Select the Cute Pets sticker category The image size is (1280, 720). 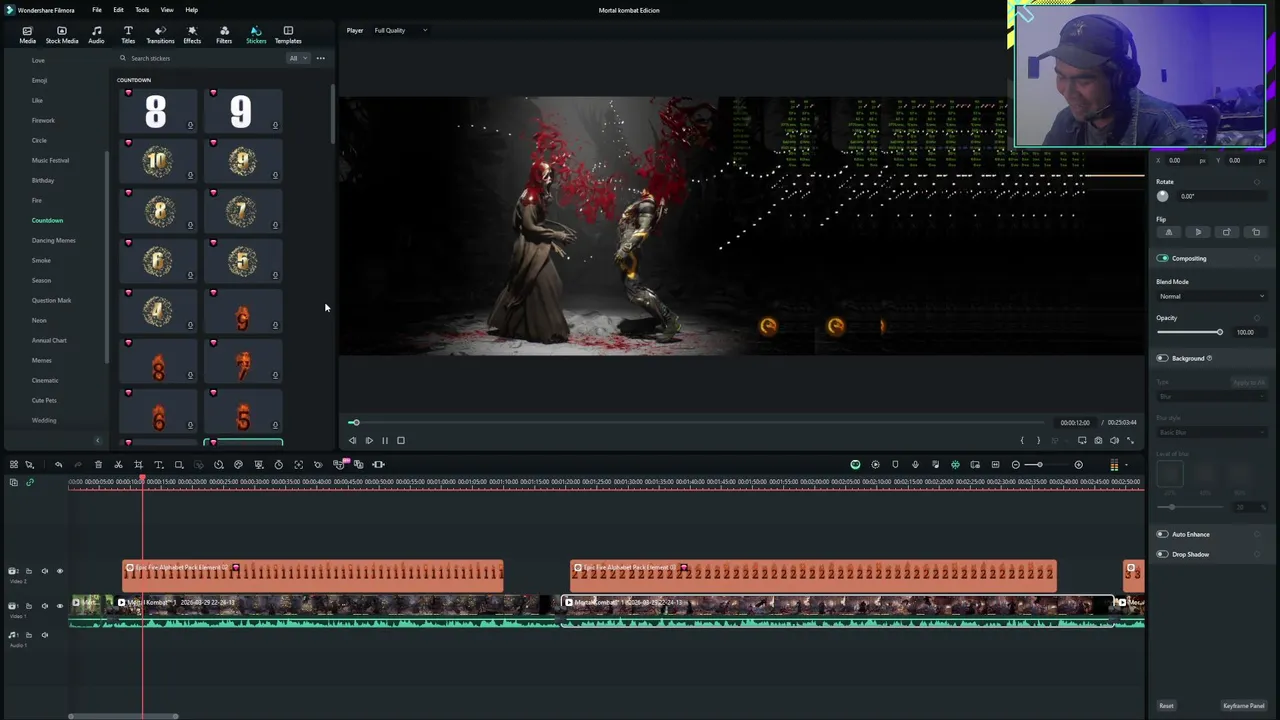pos(44,400)
